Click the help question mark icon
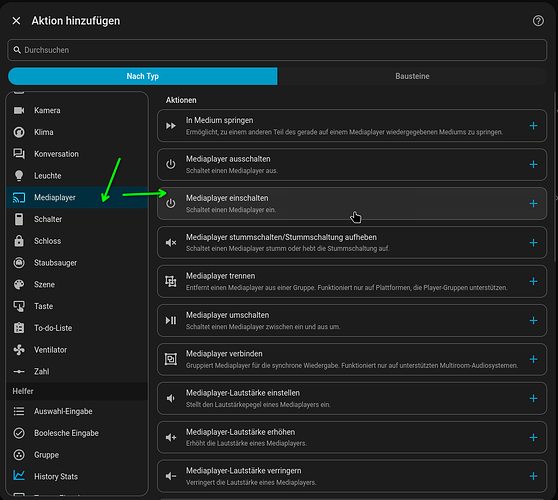558x500 pixels. pyautogui.click(x=538, y=21)
